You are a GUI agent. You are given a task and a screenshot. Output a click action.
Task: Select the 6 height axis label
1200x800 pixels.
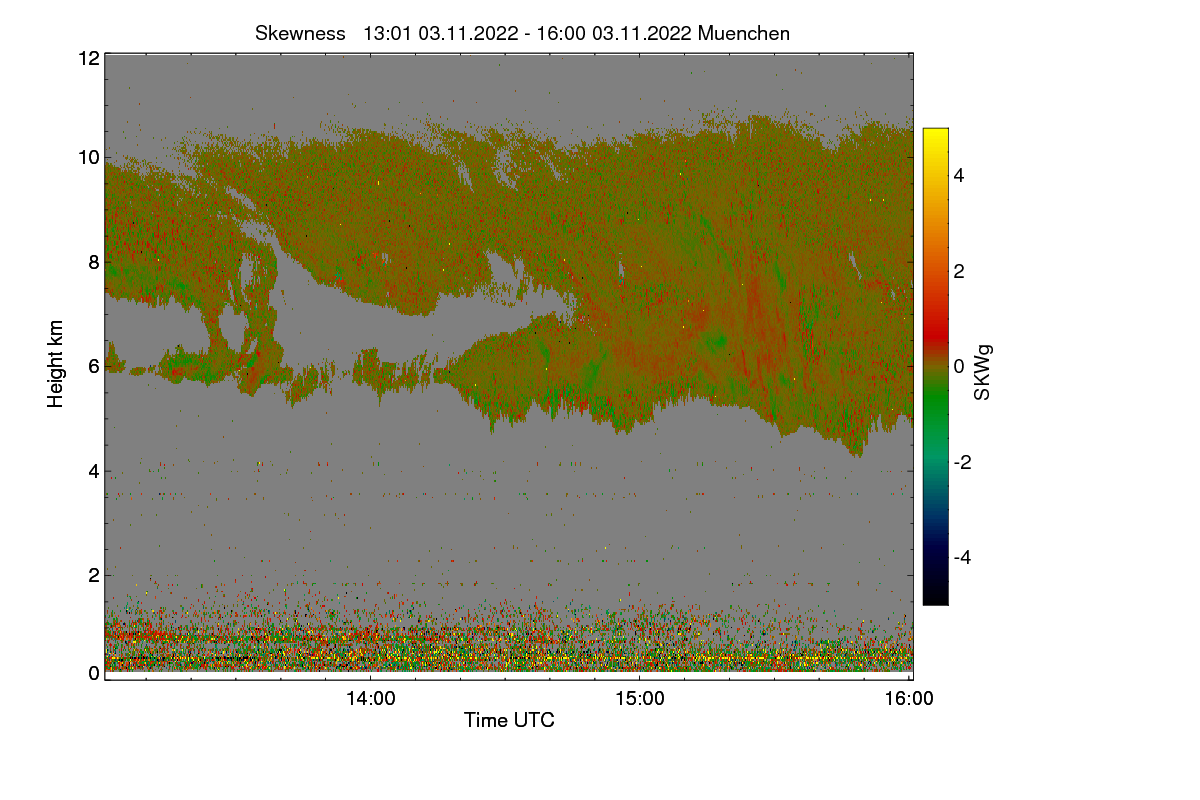point(93,366)
